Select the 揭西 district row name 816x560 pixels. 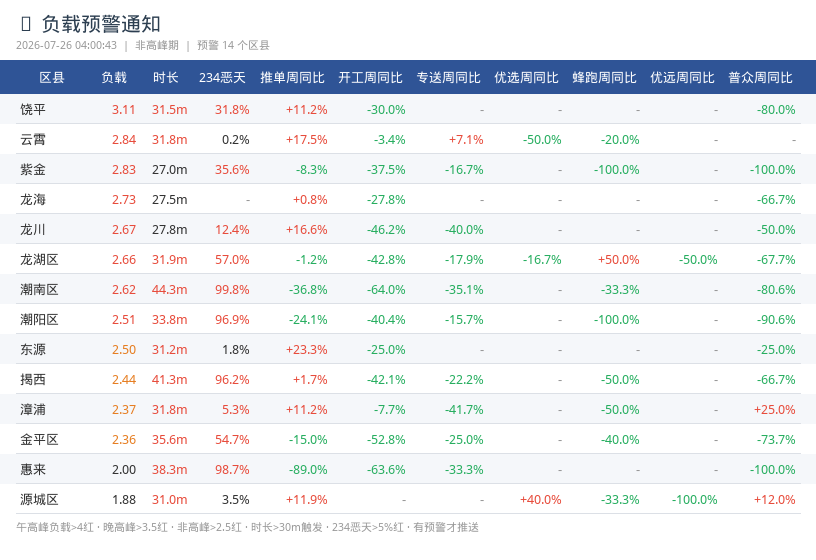tap(33, 379)
